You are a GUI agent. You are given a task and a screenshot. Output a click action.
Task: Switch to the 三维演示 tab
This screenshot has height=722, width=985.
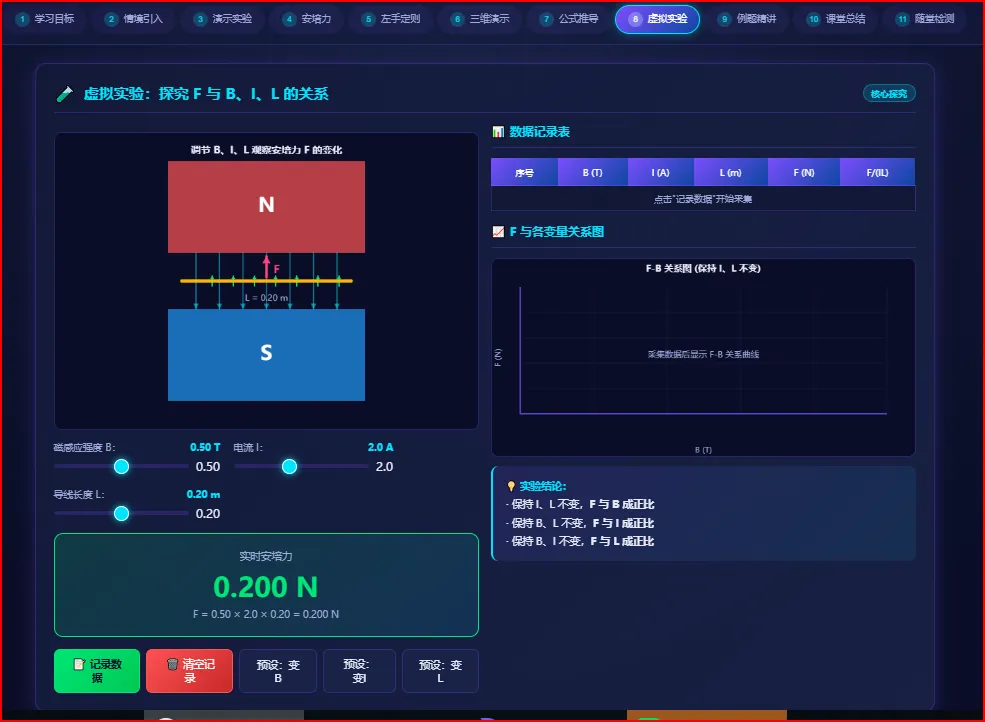tap(481, 19)
